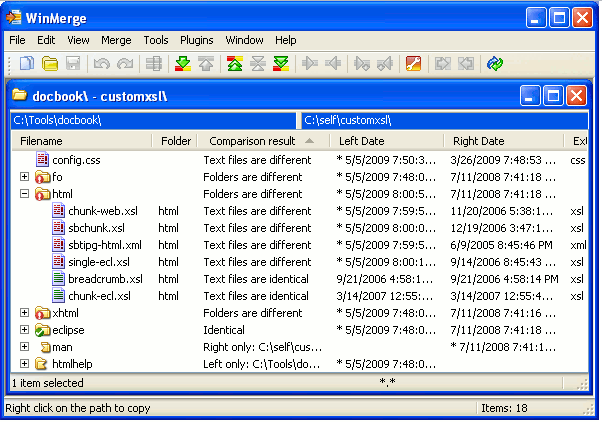
Task: Sort by Left Date column header
Action: [x=361, y=141]
